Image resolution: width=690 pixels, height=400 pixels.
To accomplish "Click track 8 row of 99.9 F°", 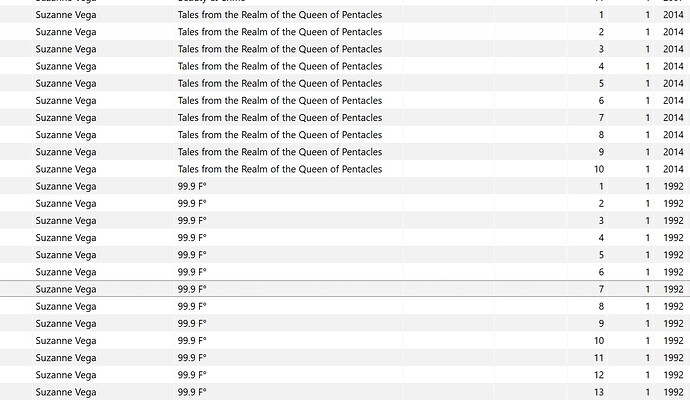I will [345, 306].
